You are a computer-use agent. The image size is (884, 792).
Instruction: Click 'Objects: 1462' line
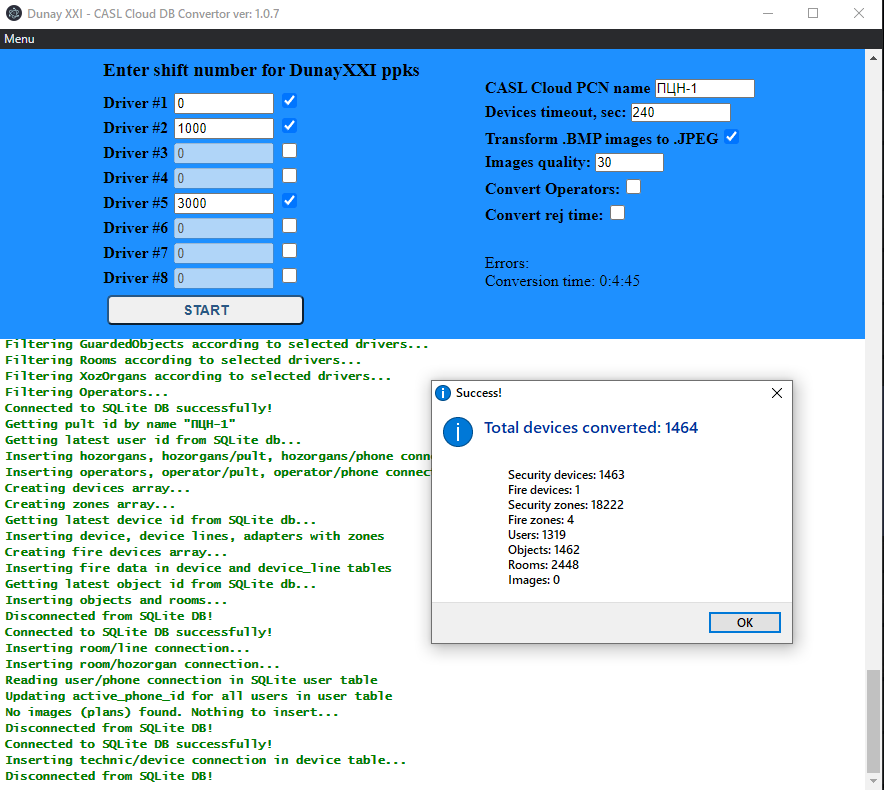click(543, 550)
